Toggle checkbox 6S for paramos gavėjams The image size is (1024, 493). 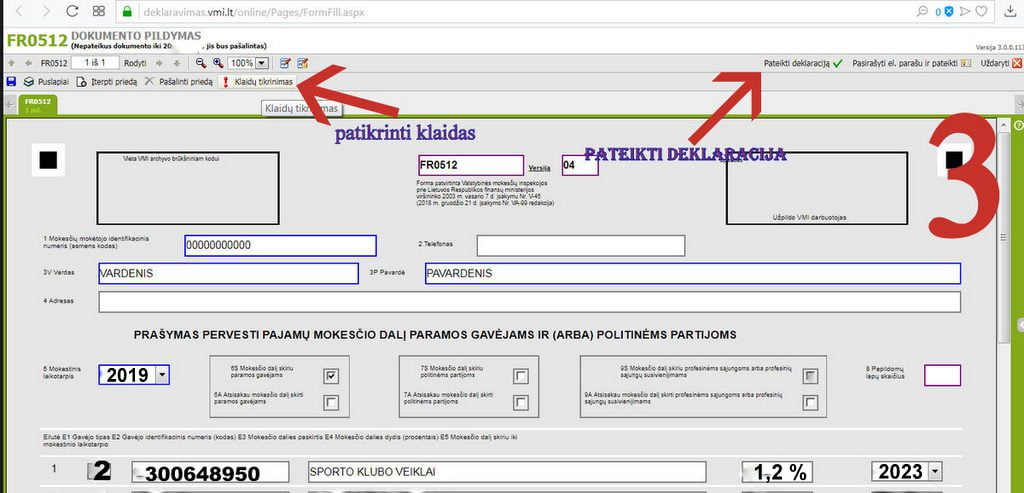coord(331,376)
